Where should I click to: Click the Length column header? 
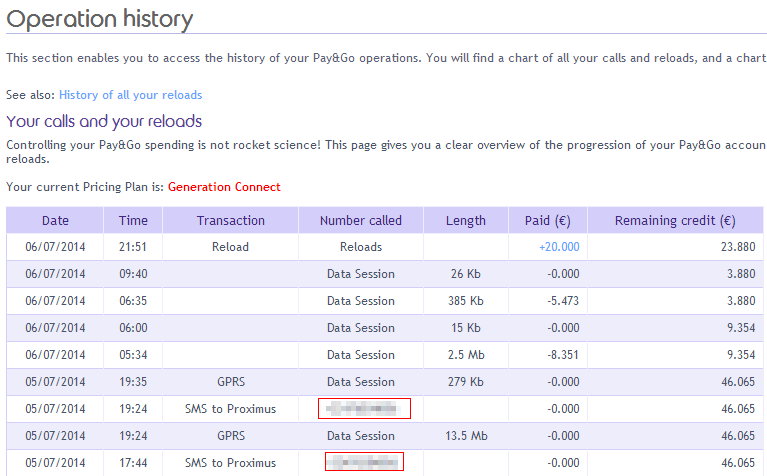point(465,220)
